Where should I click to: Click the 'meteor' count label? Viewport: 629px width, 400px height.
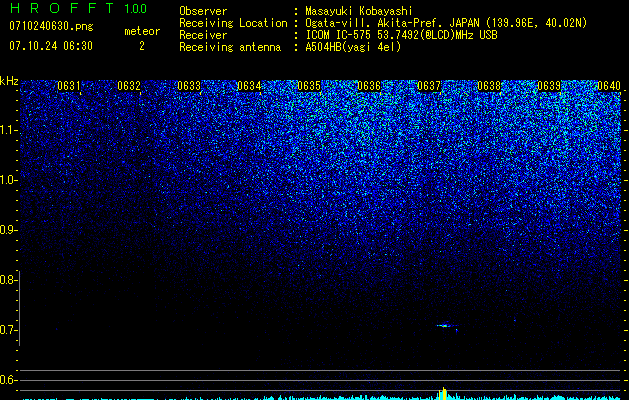click(x=142, y=31)
